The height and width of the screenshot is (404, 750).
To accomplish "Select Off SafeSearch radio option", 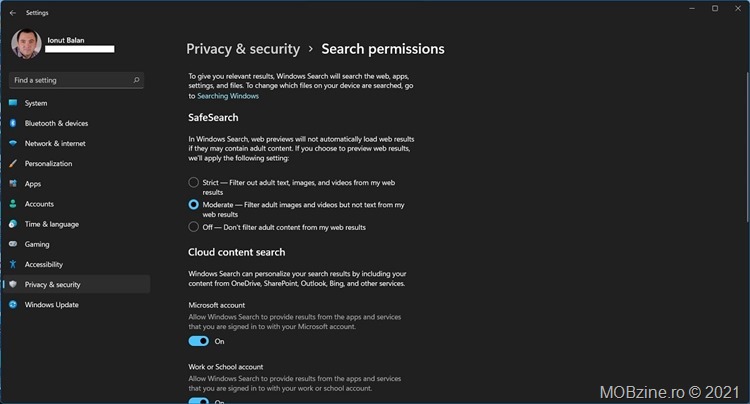I will (x=193, y=227).
